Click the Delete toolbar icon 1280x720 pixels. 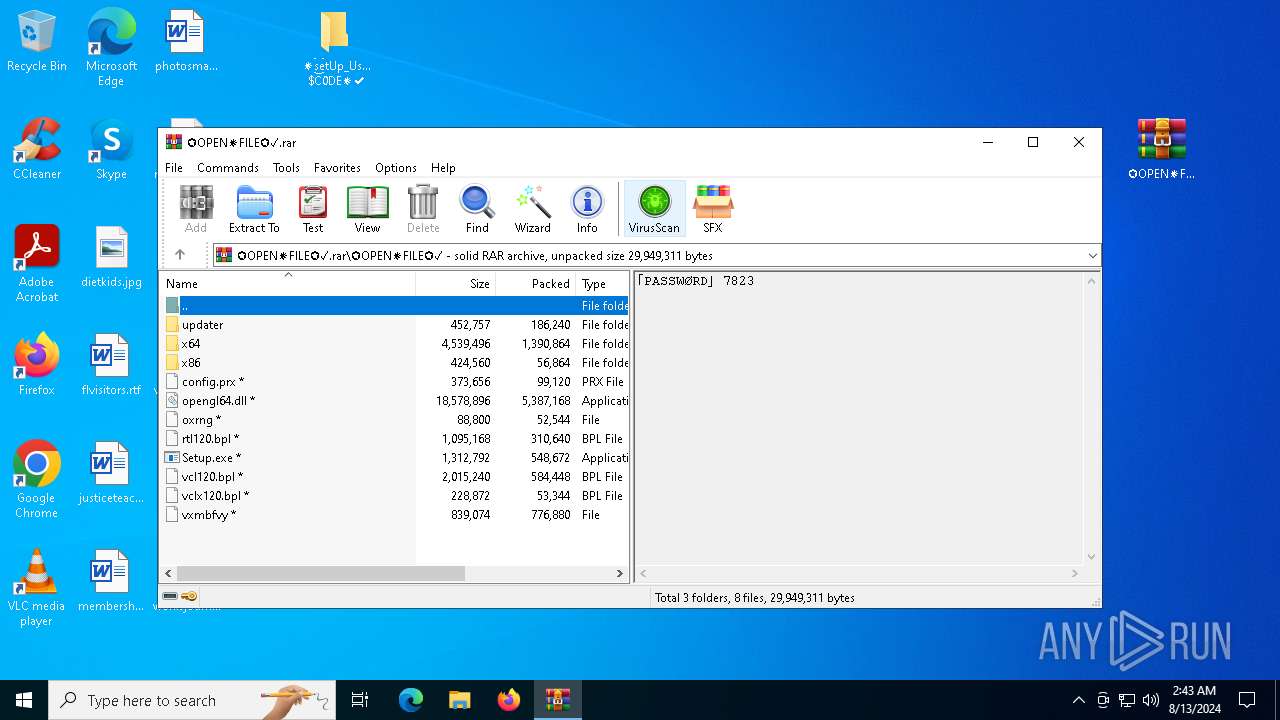coord(423,210)
